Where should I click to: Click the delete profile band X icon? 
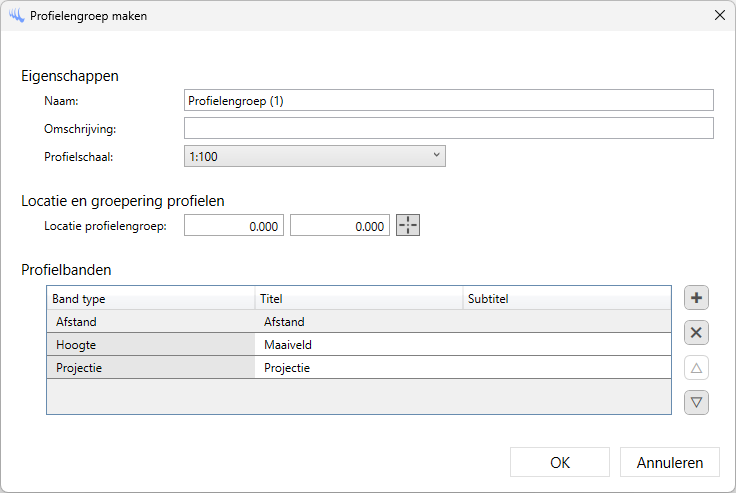[x=697, y=333]
